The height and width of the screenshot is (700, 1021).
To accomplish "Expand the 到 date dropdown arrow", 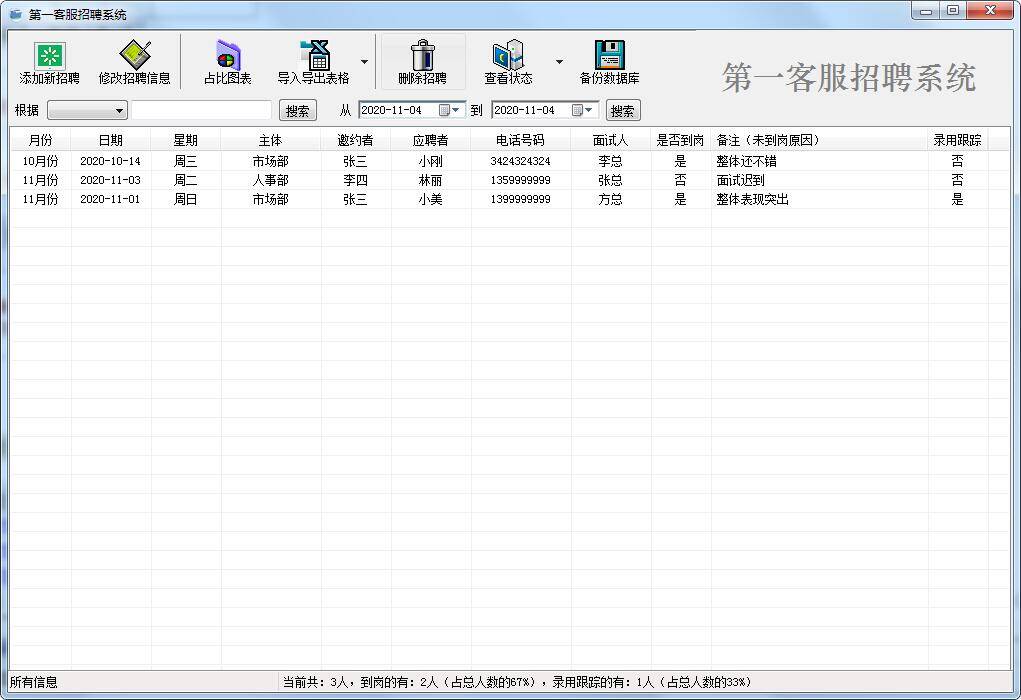I will [588, 110].
